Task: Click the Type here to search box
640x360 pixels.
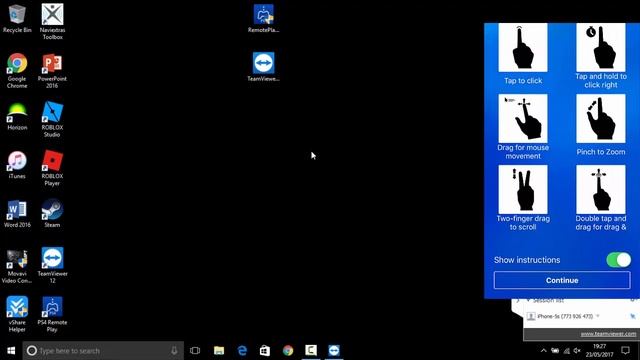Action: point(103,351)
